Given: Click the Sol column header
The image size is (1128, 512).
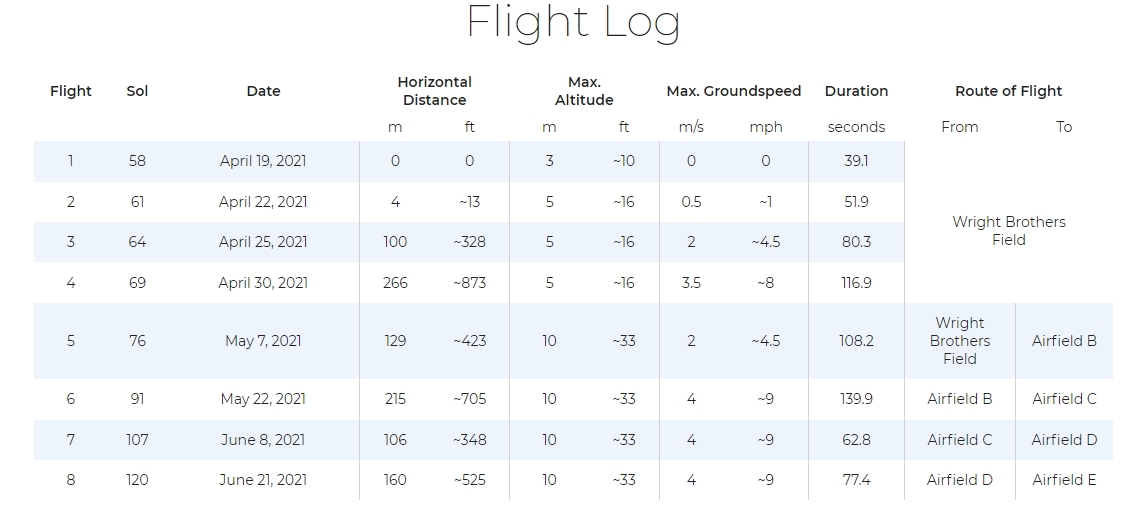Looking at the screenshot, I should [x=137, y=91].
